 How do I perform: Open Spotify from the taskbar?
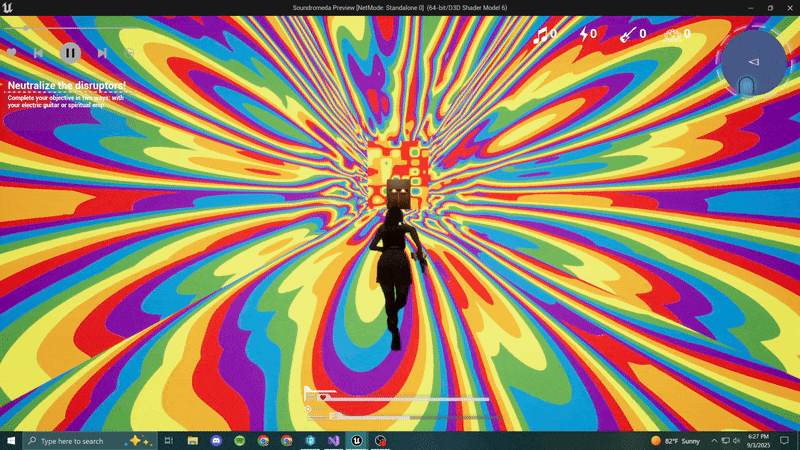(240, 441)
